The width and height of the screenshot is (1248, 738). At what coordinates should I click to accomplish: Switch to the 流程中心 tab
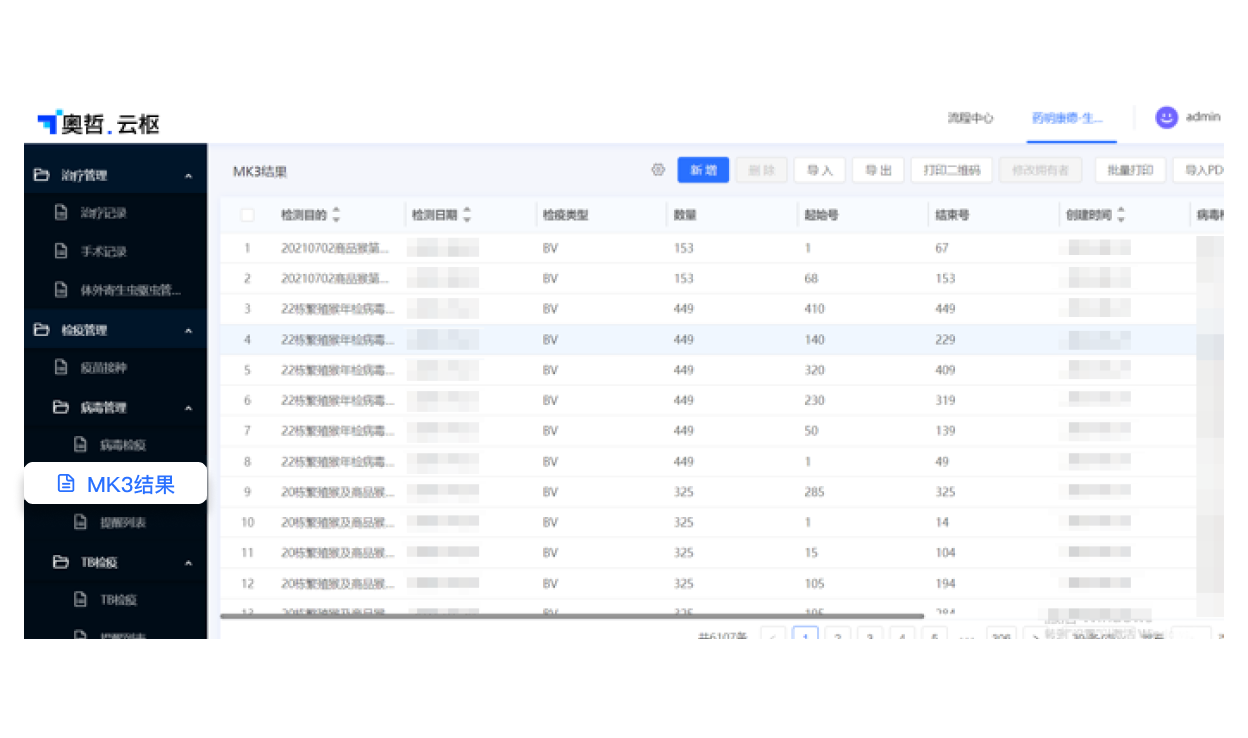tap(970, 118)
